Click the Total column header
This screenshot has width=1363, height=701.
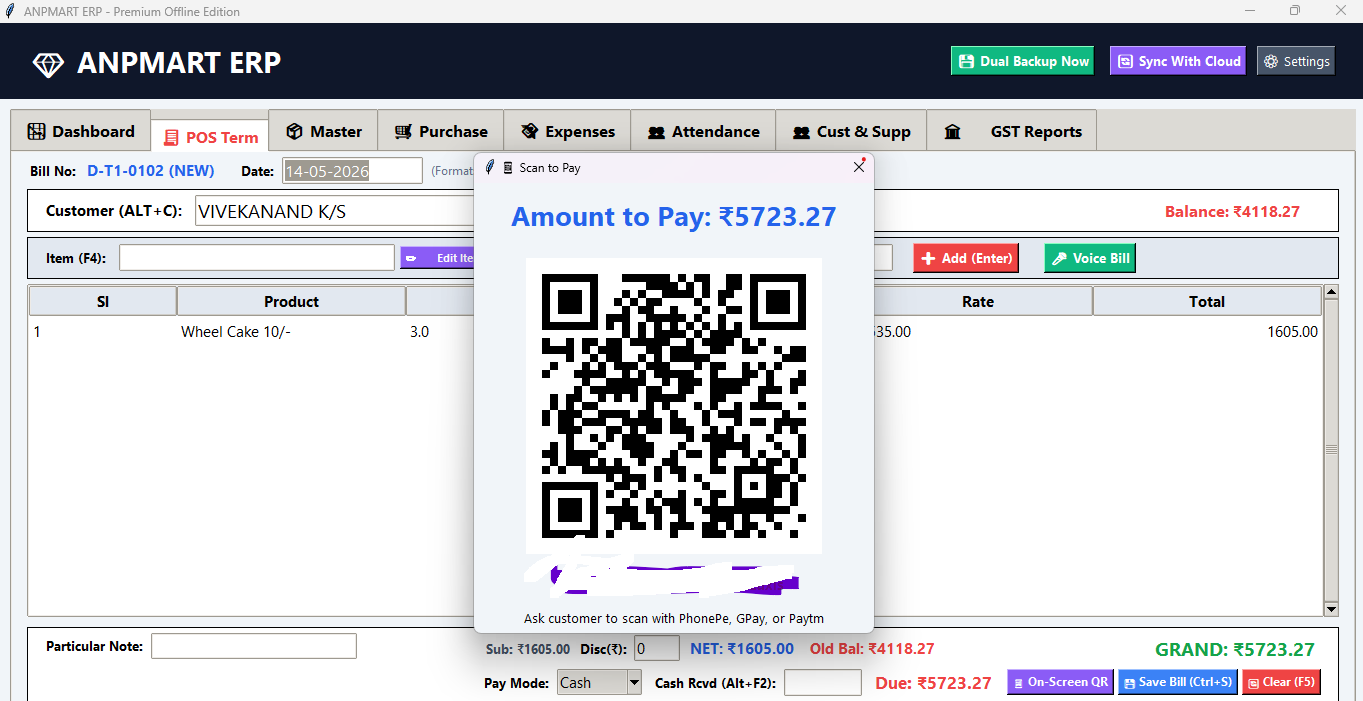click(1207, 301)
